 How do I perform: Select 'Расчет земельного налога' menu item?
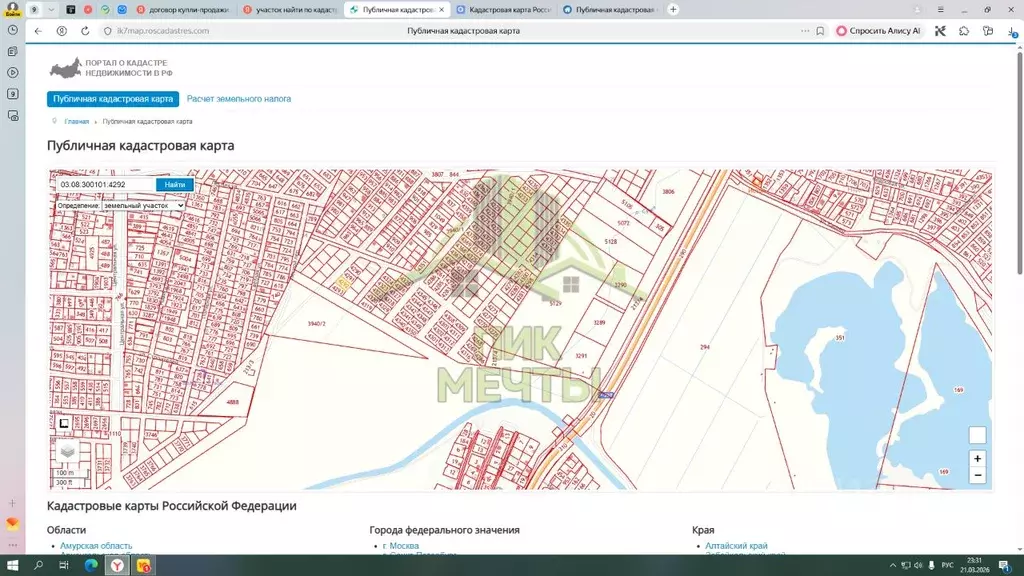point(239,99)
